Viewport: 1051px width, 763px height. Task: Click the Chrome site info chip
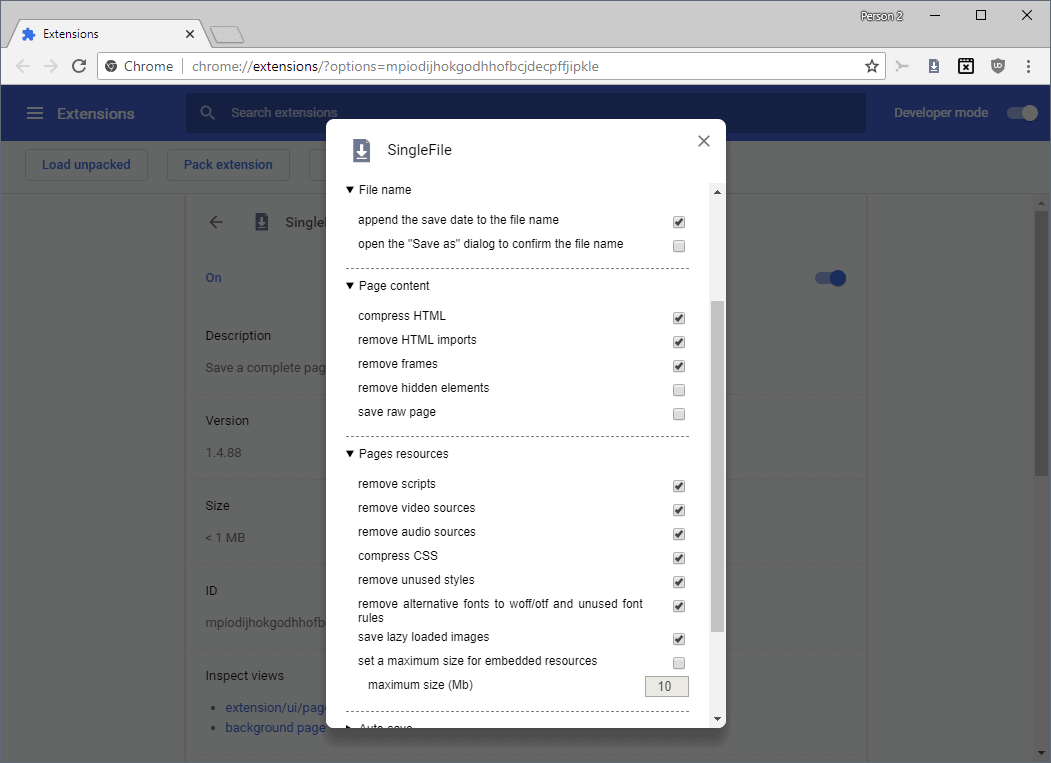(140, 66)
